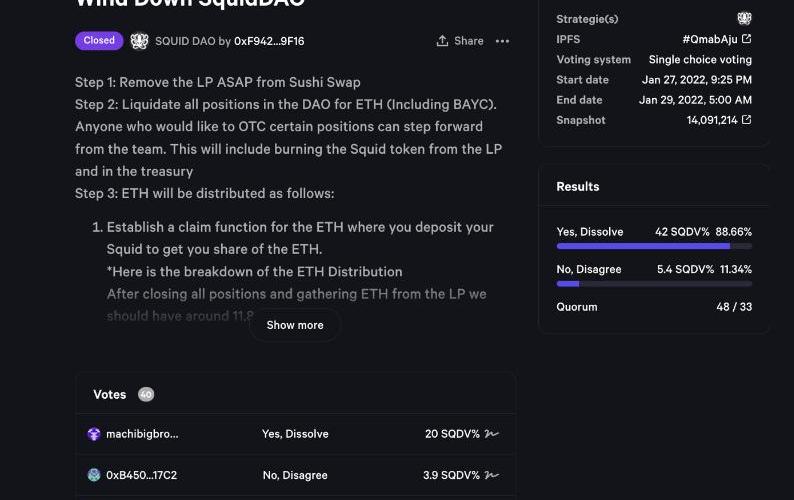The image size is (794, 500).
Task: Click machibigbro voter avatar icon
Action: (94, 434)
